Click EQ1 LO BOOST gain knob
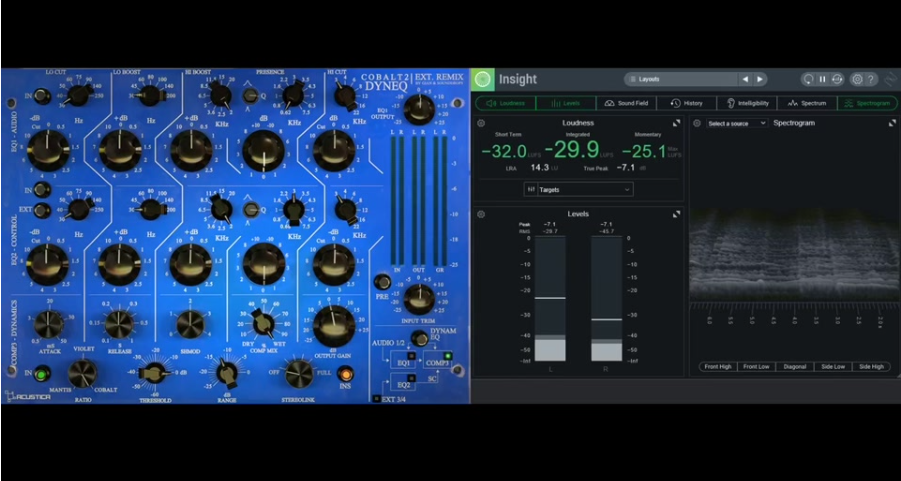This screenshot has height=481, width=901. pos(120,151)
